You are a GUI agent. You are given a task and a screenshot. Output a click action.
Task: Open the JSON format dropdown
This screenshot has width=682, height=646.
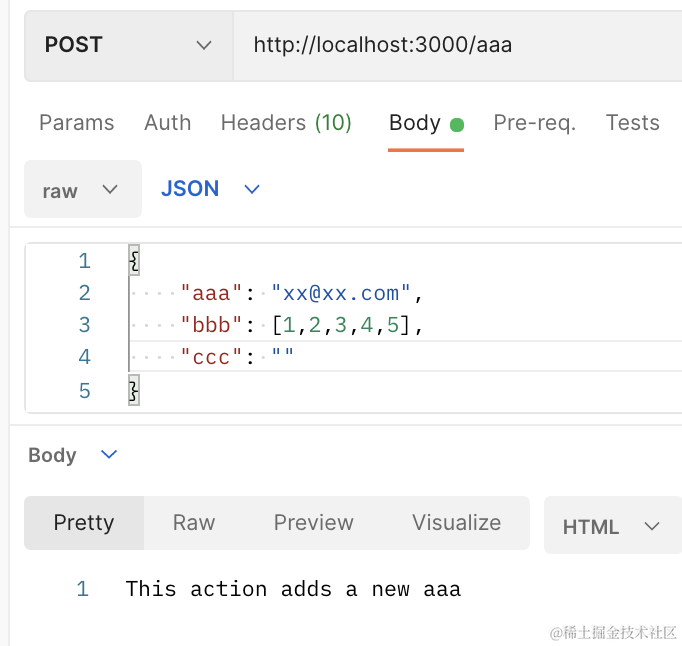190,189
